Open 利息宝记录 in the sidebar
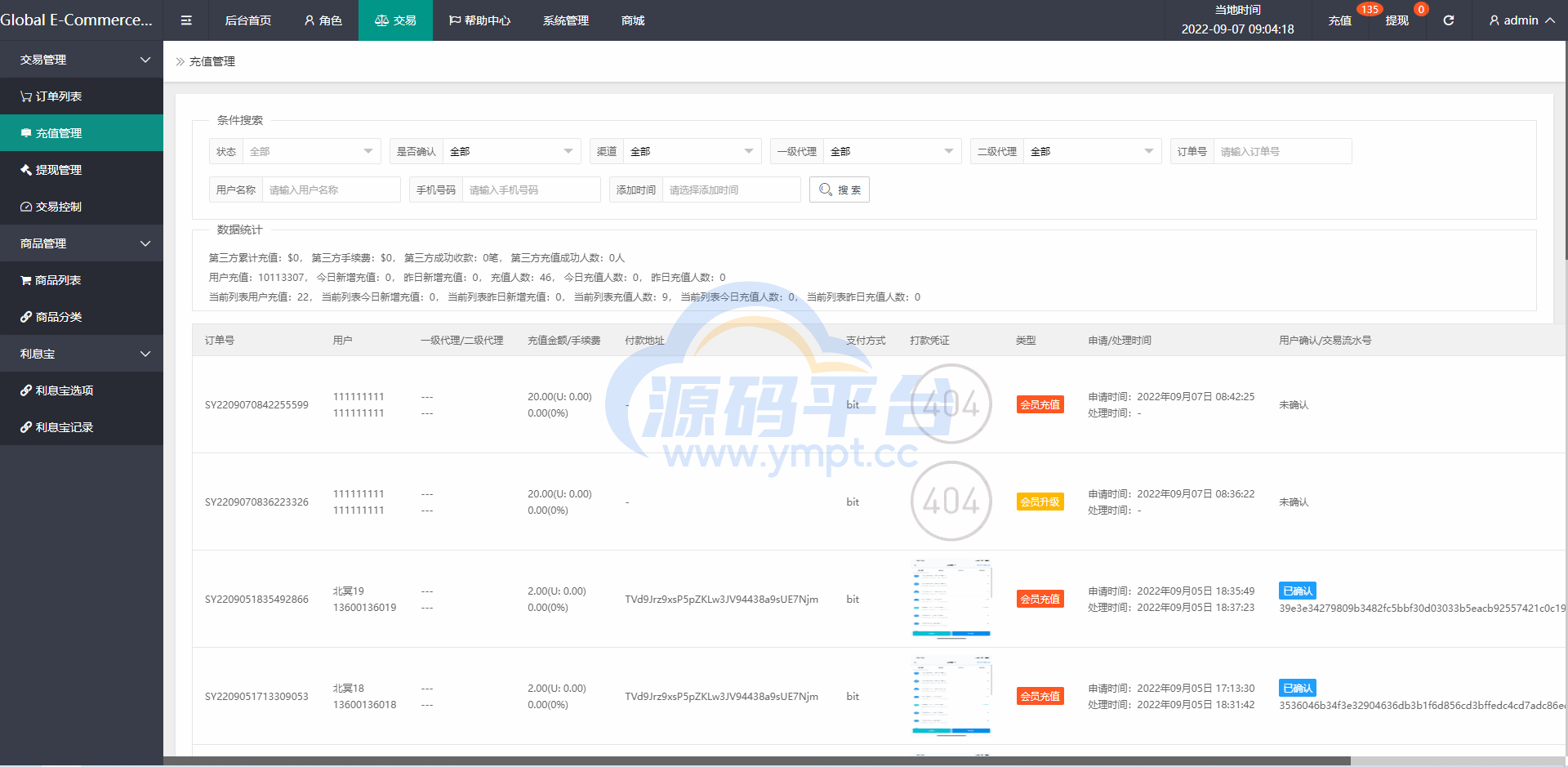The height and width of the screenshot is (767, 1568). 82,427
